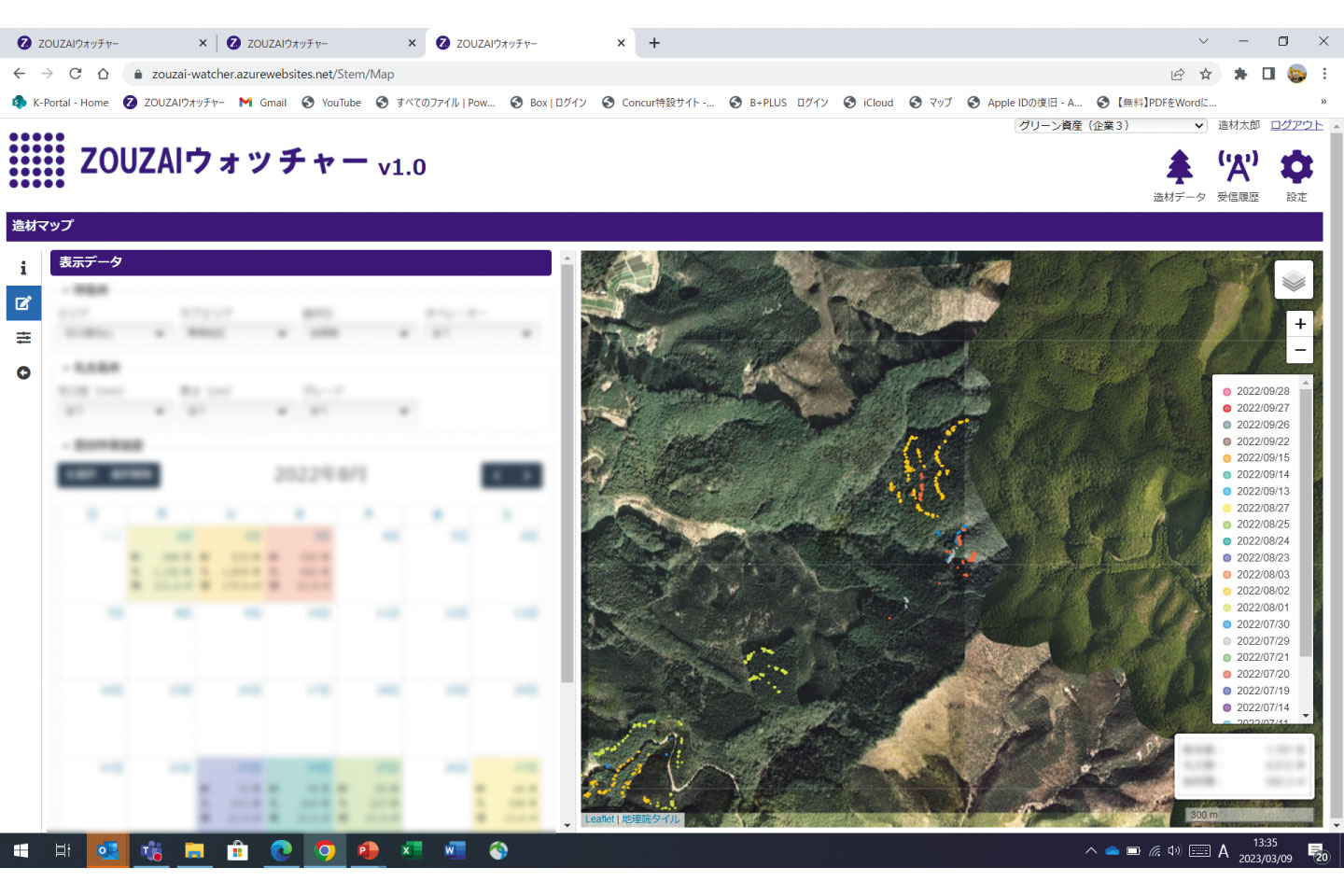This screenshot has width=1344, height=896.
Task: Click the back arrow circle sidebar icon
Action: (23, 372)
